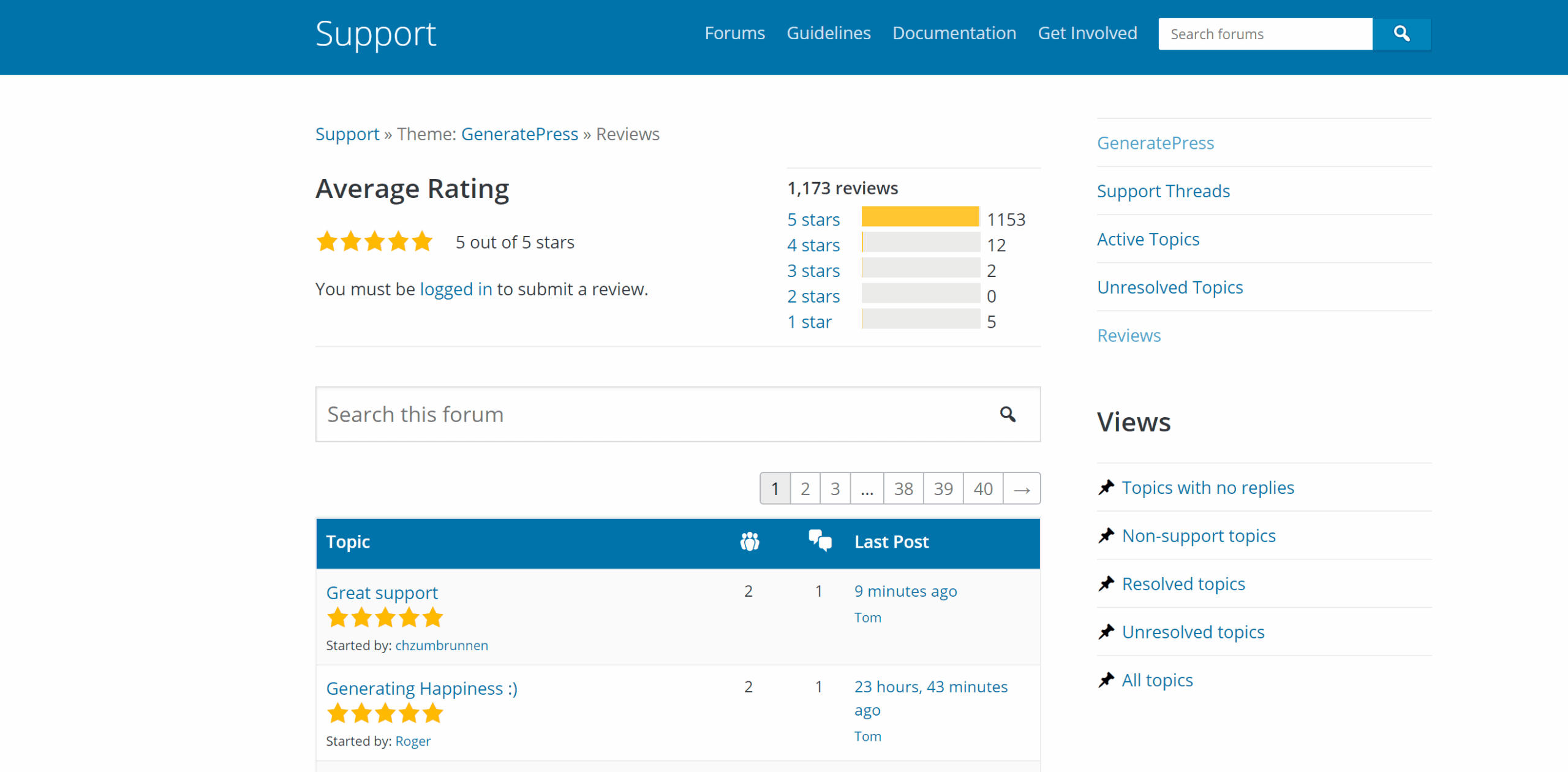Click the pin icon beside Topics with no replies

[x=1106, y=488]
